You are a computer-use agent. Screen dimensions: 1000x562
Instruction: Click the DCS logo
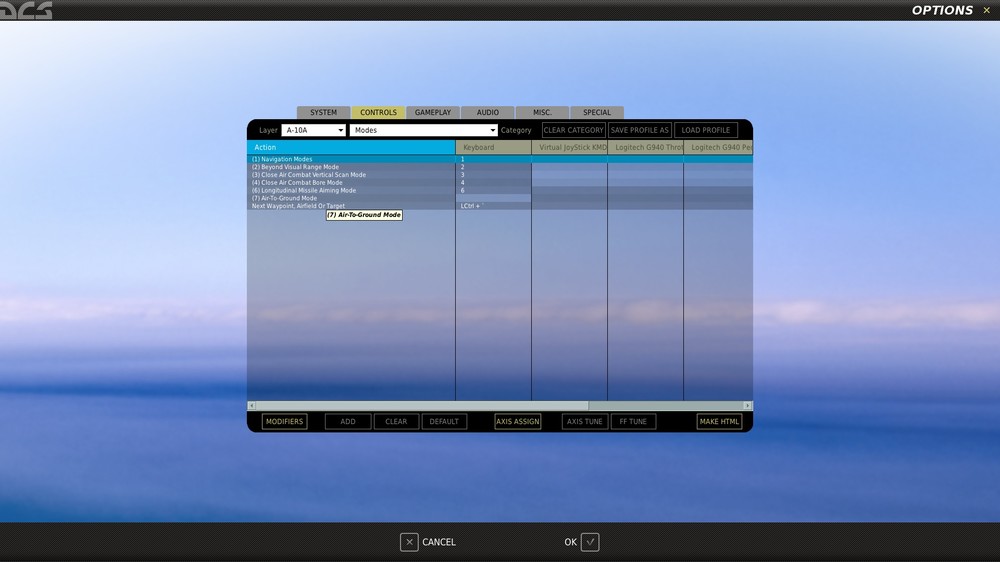26,10
